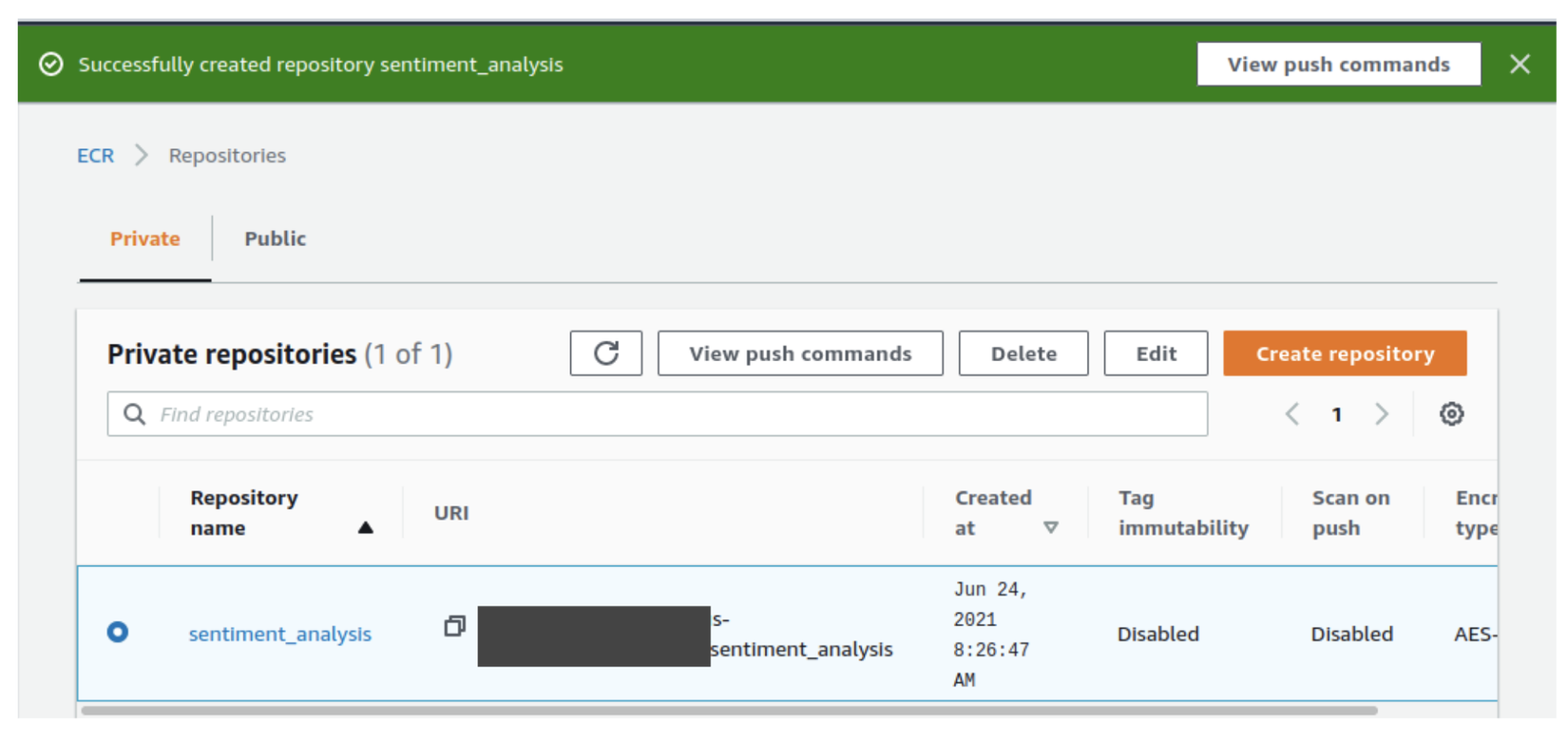Go to the next page arrow
The image size is (1568, 741).
[x=1382, y=414]
